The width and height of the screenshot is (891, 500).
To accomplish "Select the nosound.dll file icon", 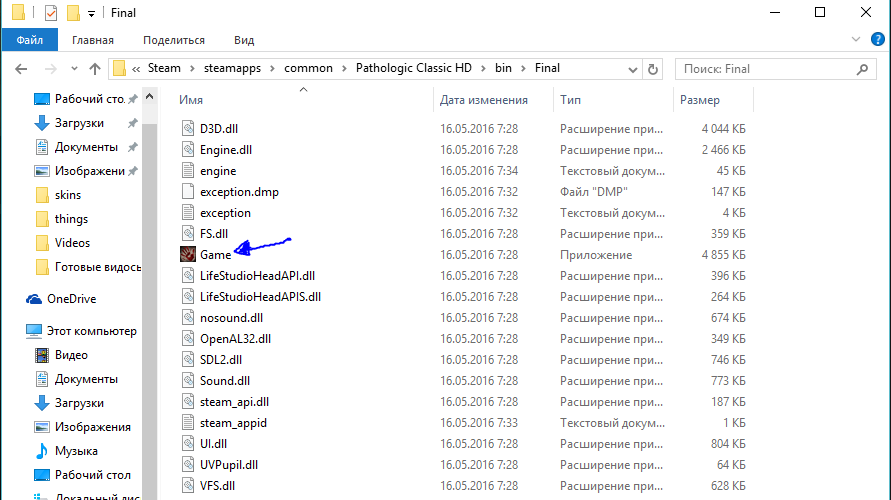I will 188,318.
